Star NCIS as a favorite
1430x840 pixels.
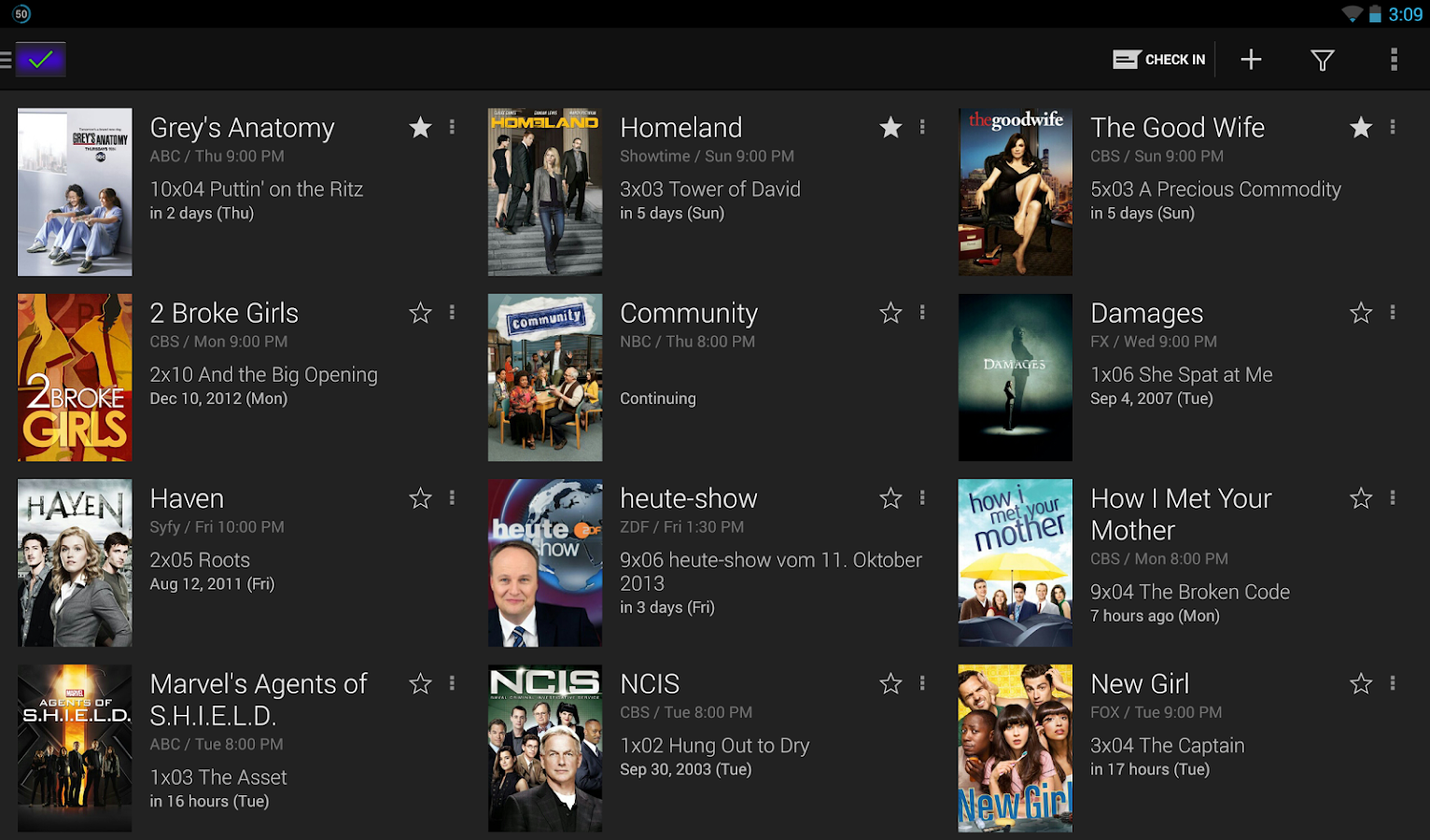[x=891, y=684]
